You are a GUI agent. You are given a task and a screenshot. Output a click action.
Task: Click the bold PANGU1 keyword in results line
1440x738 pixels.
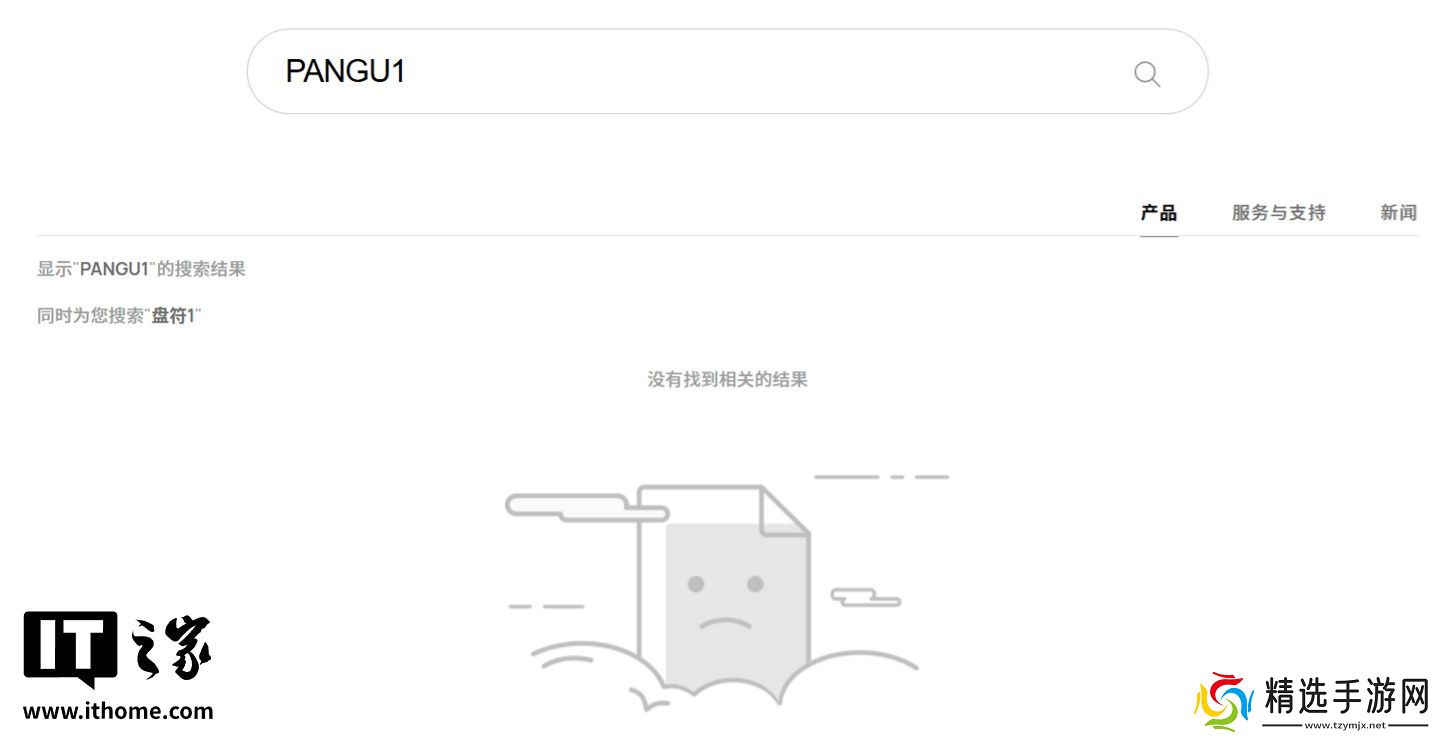(114, 269)
